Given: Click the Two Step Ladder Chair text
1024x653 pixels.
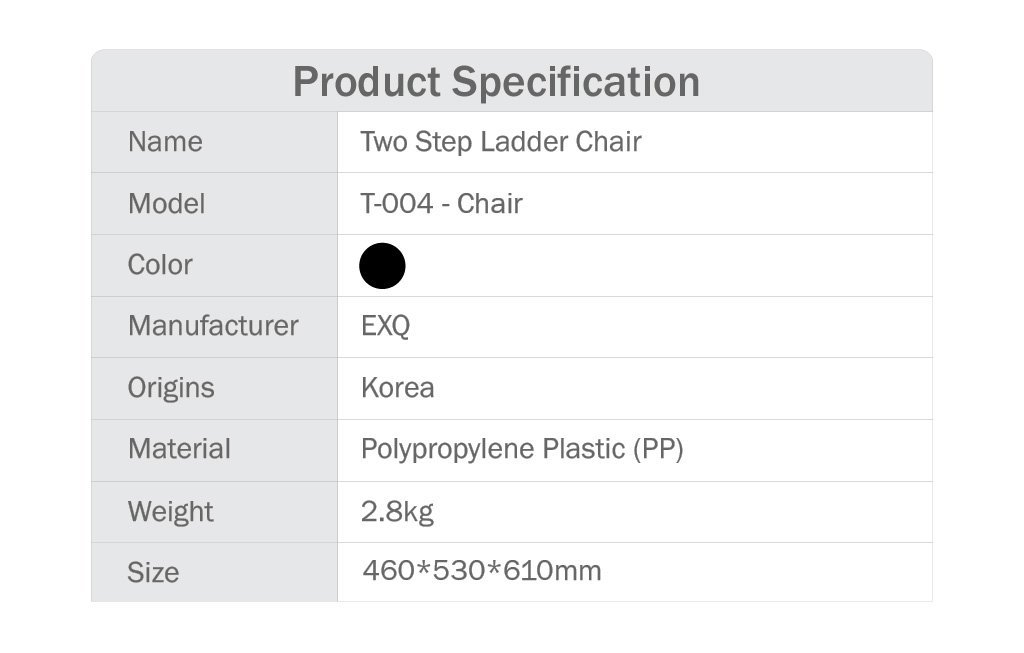Looking at the screenshot, I should coord(501,142).
